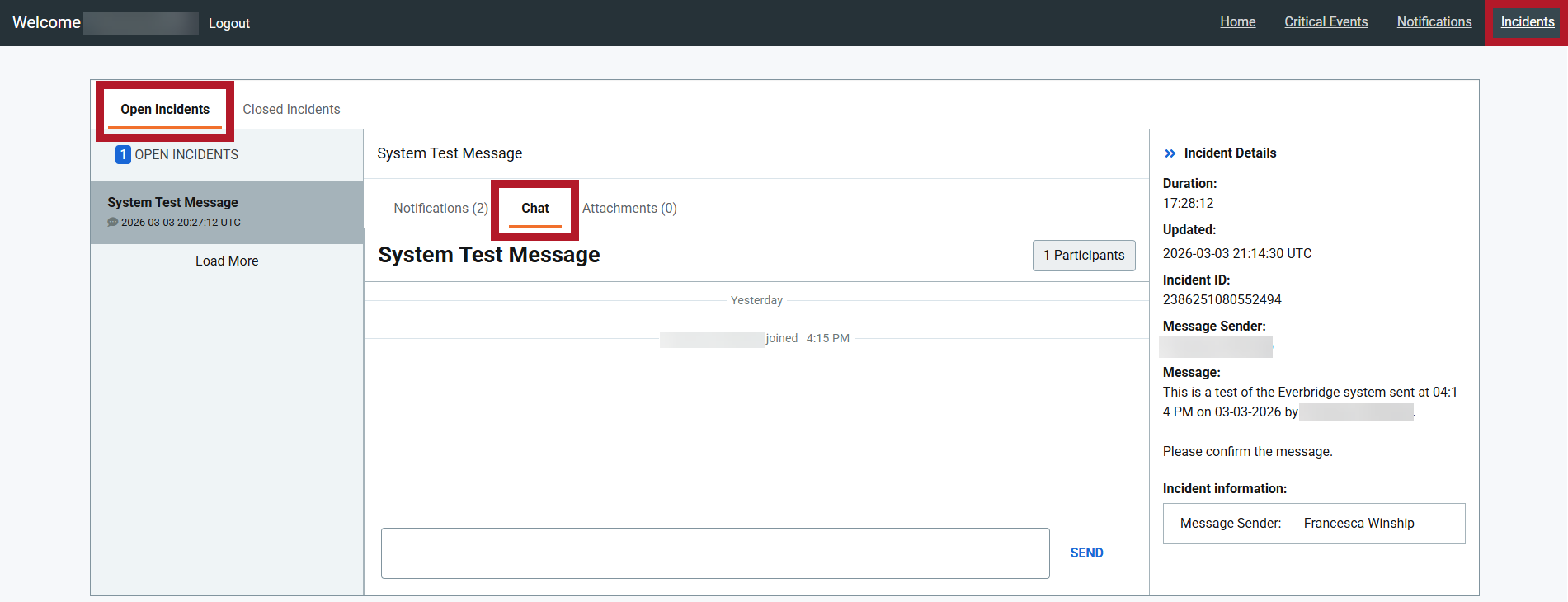Click the Incident ID number 2386251080552494
The image size is (1568, 602).
[x=1222, y=300]
